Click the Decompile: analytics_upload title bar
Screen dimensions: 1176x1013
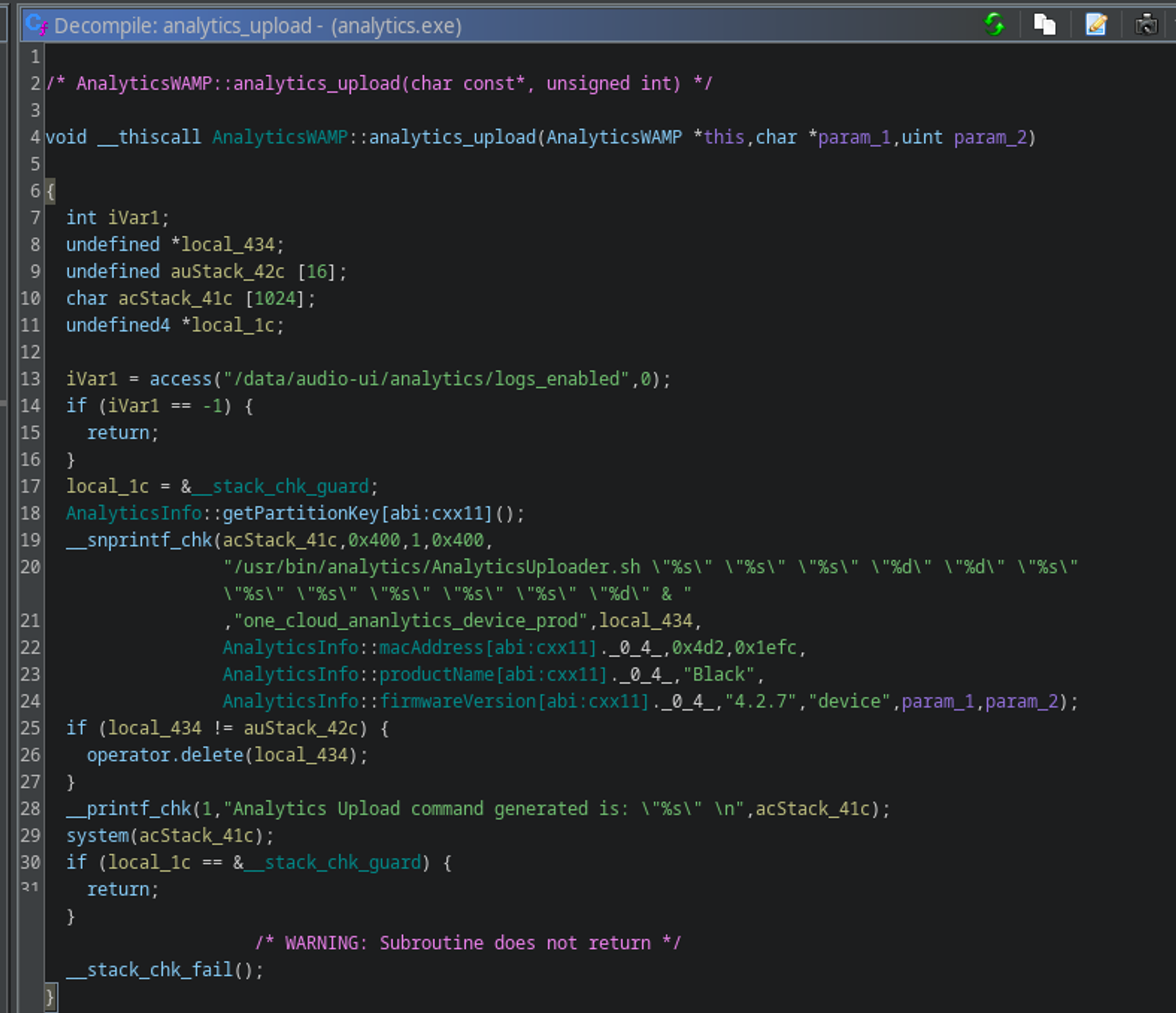(258, 26)
